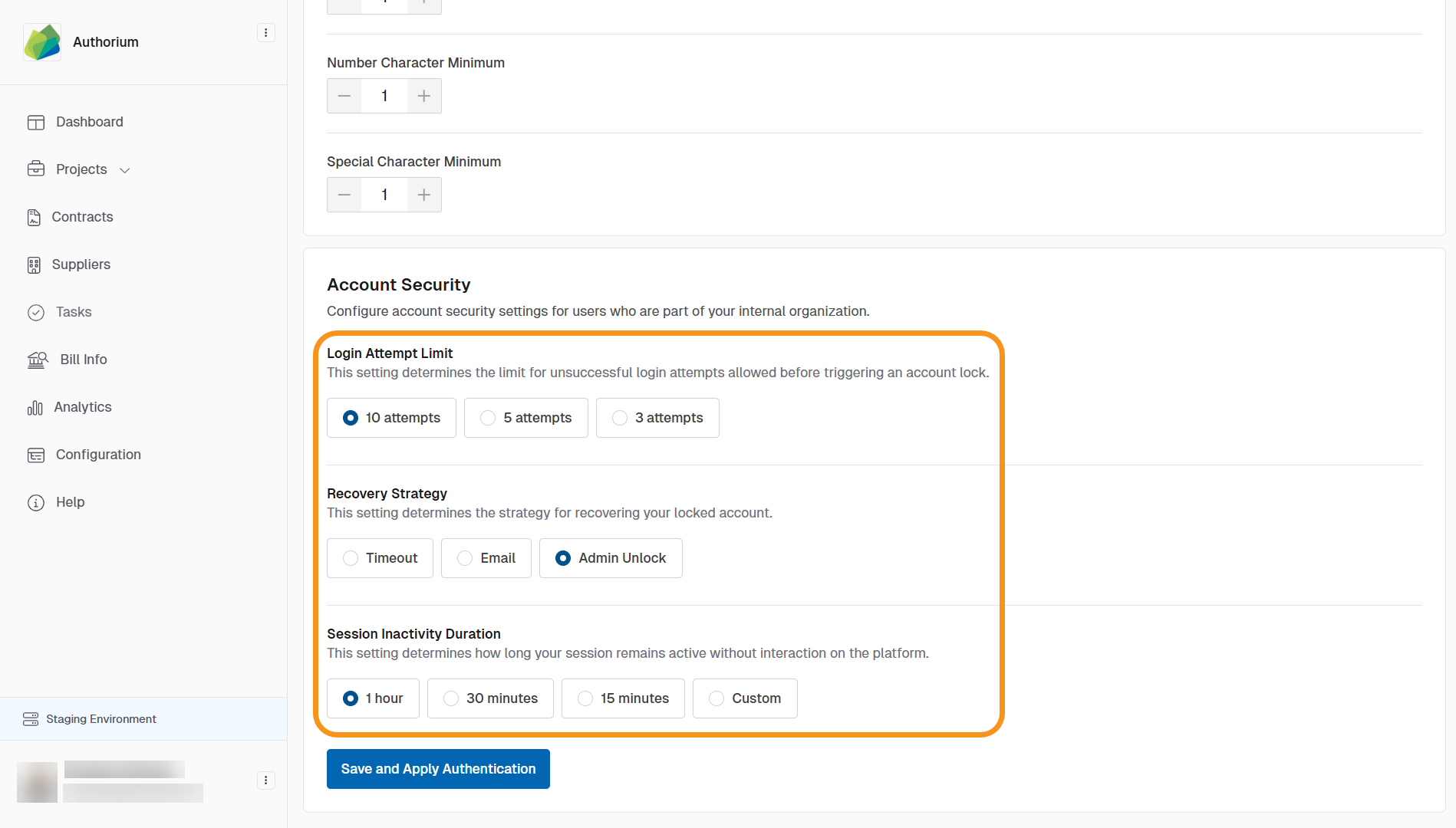Click Save and Apply Authentication

tap(438, 768)
